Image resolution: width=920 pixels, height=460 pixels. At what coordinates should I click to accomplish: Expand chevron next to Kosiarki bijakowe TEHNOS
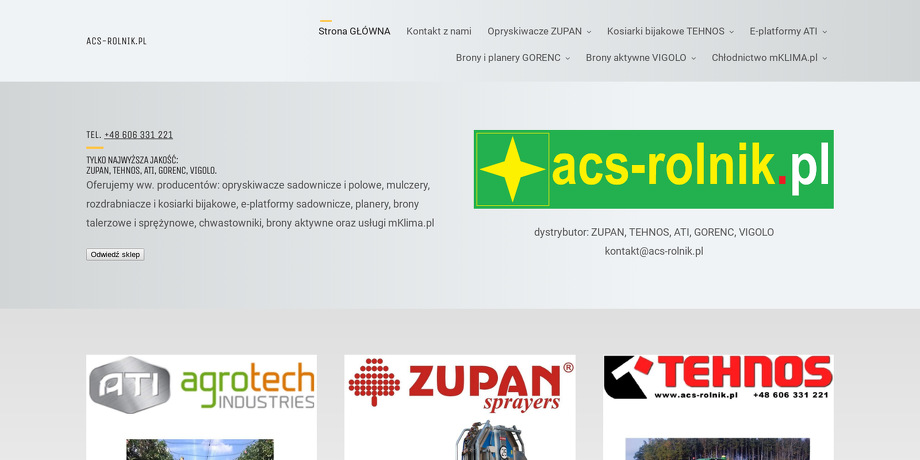[731, 32]
